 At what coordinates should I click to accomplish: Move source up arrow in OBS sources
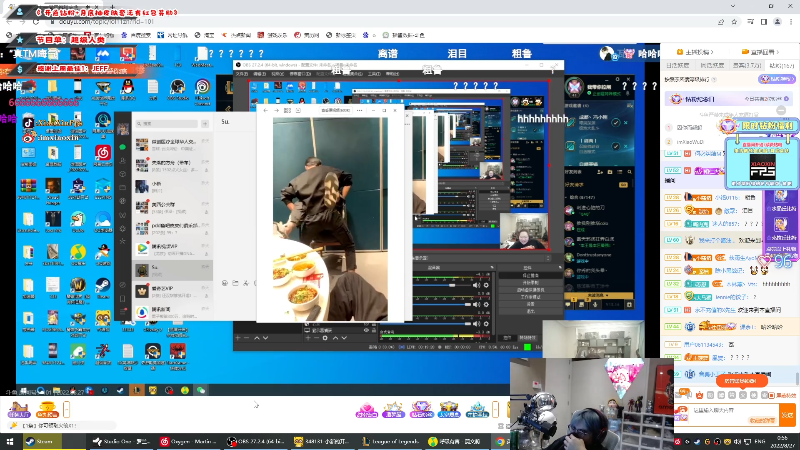pyautogui.click(x=335, y=338)
